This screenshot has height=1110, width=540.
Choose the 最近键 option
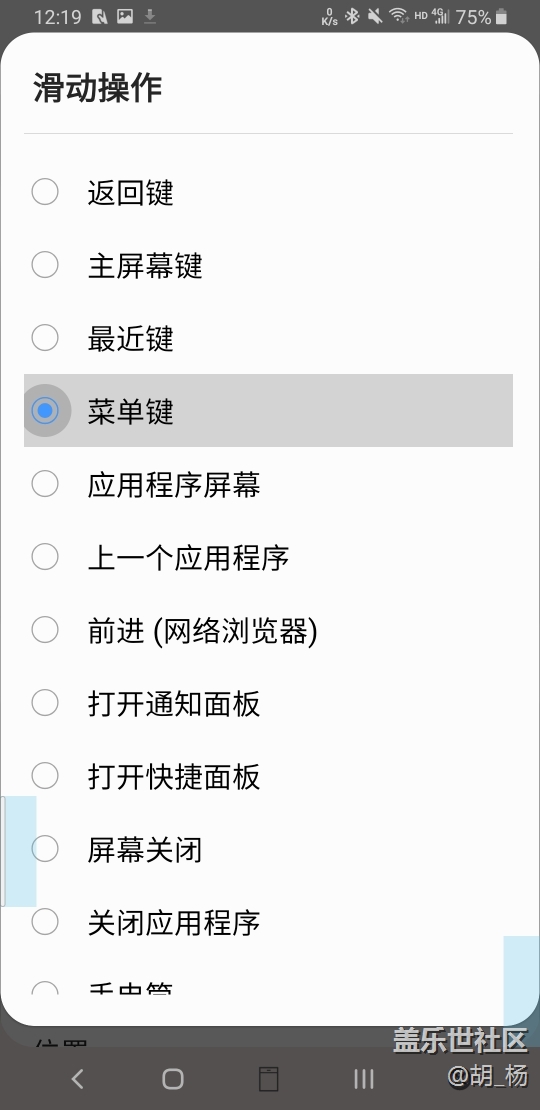(x=268, y=338)
